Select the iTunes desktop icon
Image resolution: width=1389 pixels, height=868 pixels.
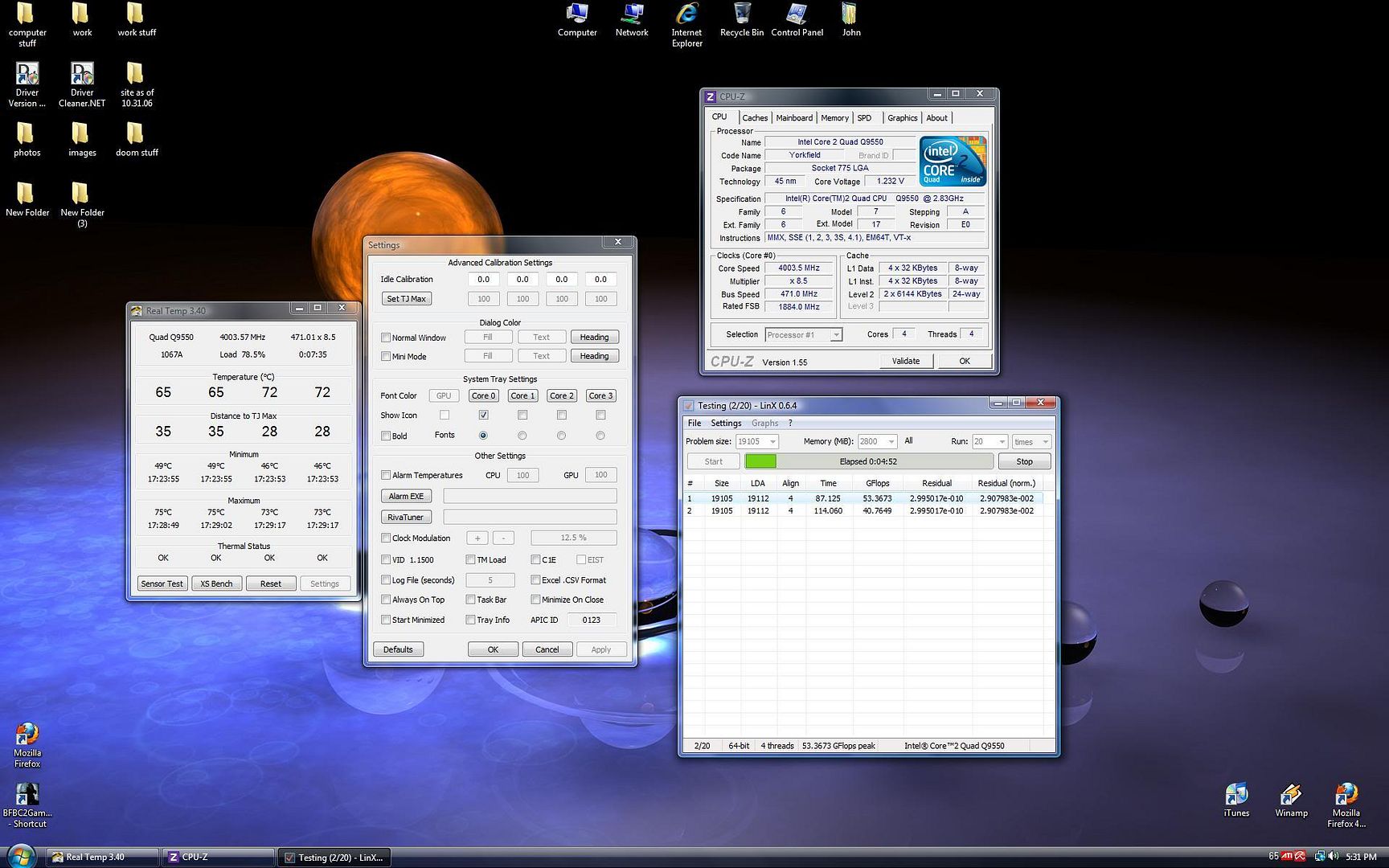point(1236,800)
